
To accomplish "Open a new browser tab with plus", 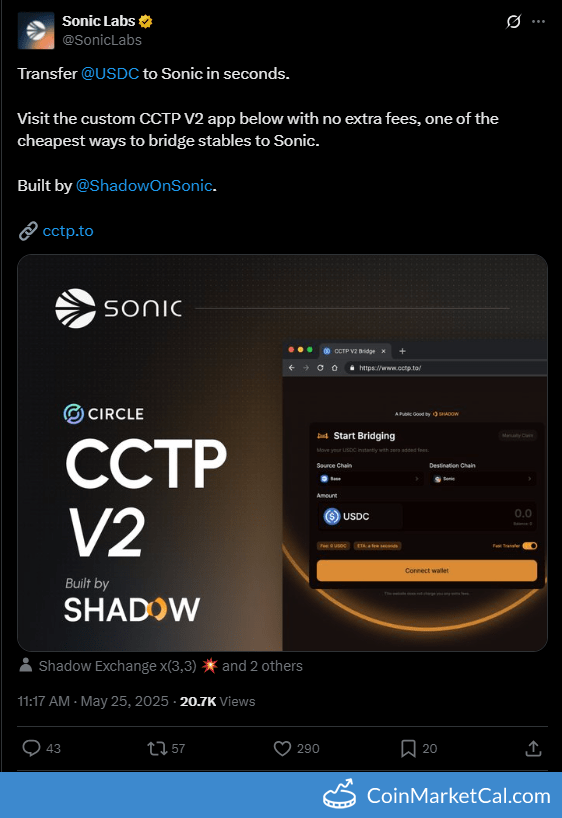I will 402,351.
